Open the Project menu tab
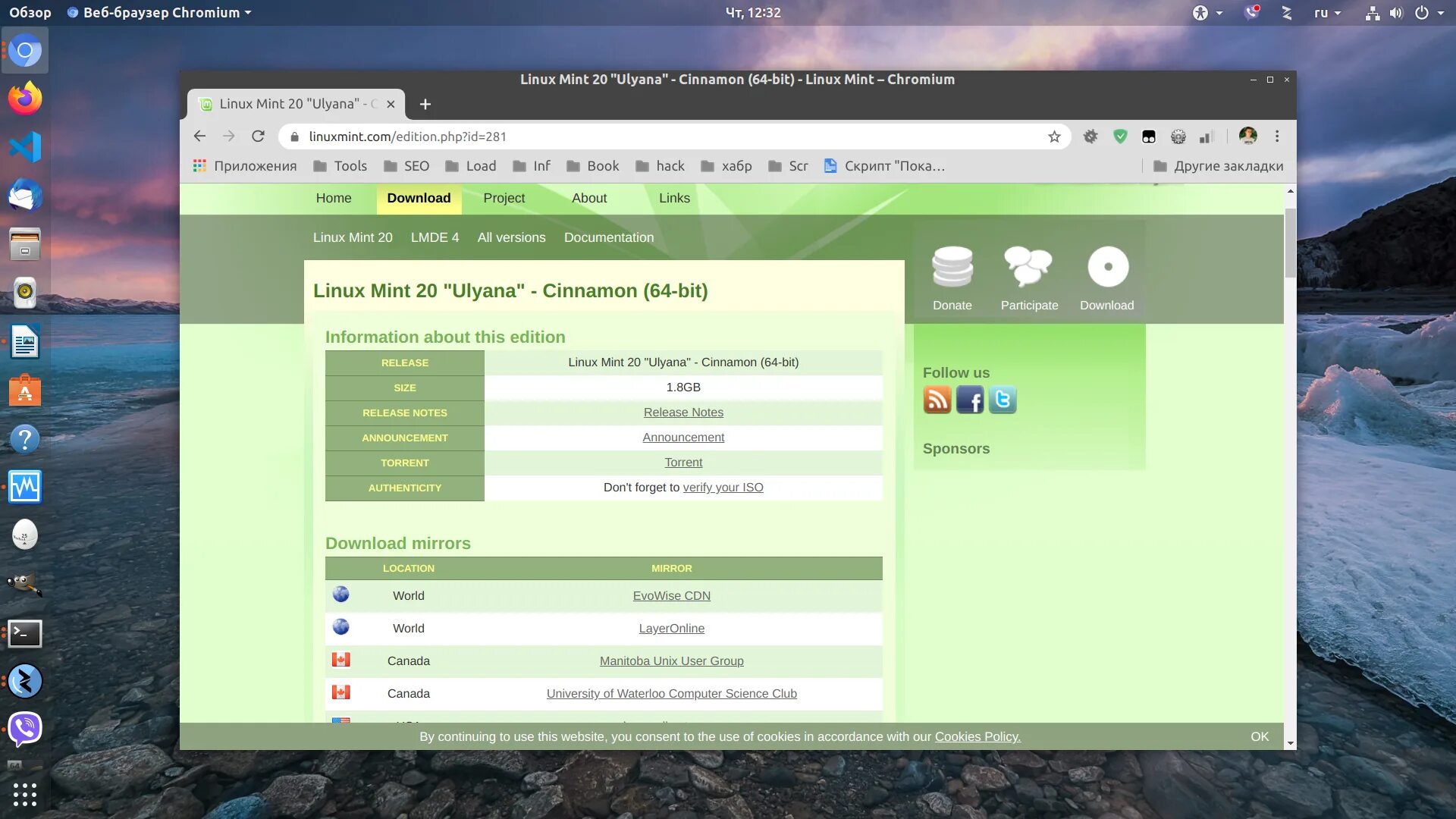Screen dimensions: 1456x819 point(504,198)
